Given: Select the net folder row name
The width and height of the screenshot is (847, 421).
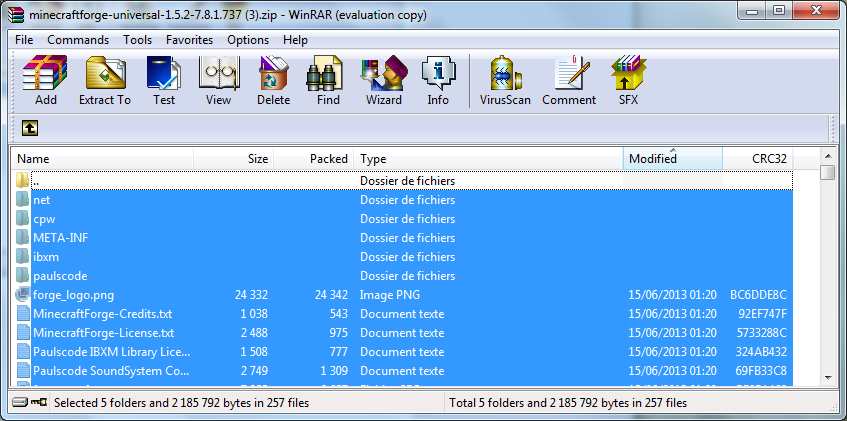Looking at the screenshot, I should point(42,200).
